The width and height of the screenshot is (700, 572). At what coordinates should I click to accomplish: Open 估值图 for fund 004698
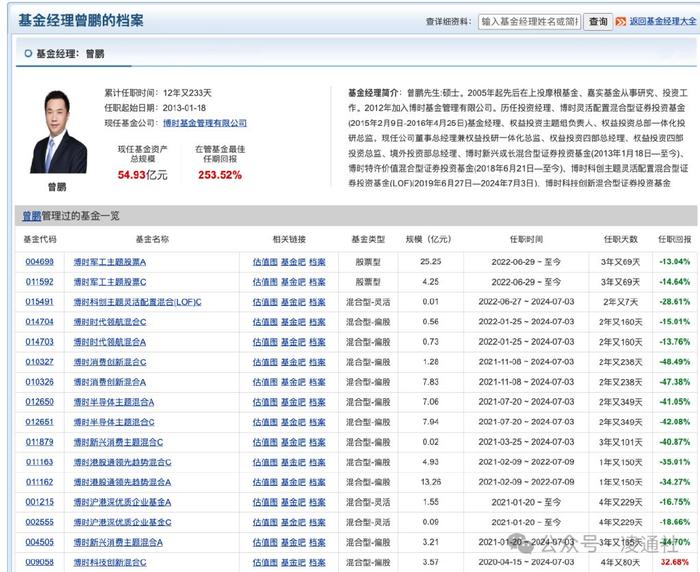(x=265, y=262)
